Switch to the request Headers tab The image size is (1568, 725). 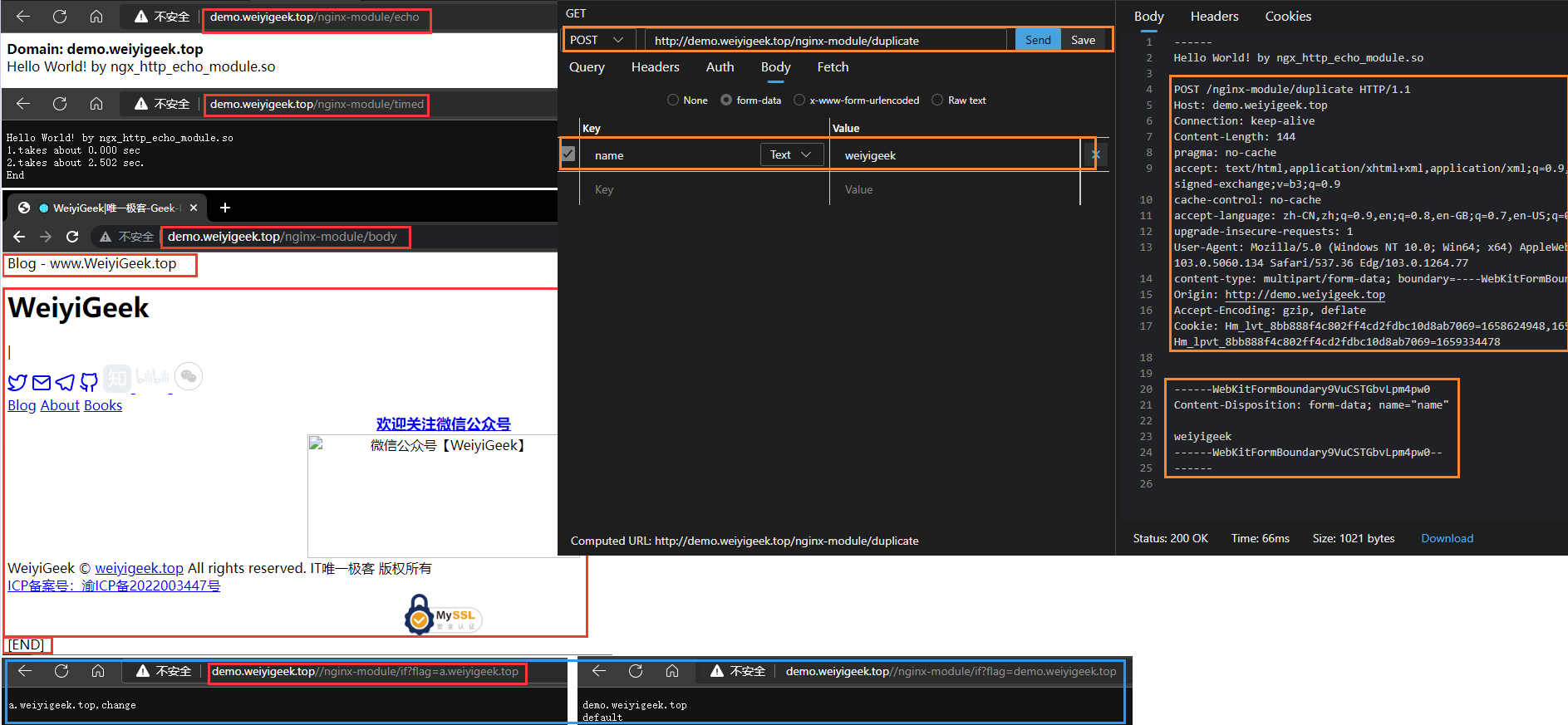[x=655, y=67]
